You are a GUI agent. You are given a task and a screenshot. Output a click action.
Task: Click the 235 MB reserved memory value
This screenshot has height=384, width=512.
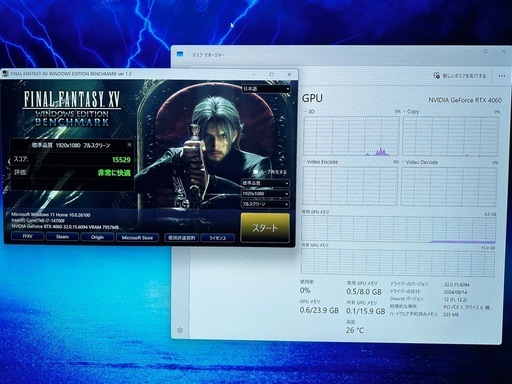point(451,314)
